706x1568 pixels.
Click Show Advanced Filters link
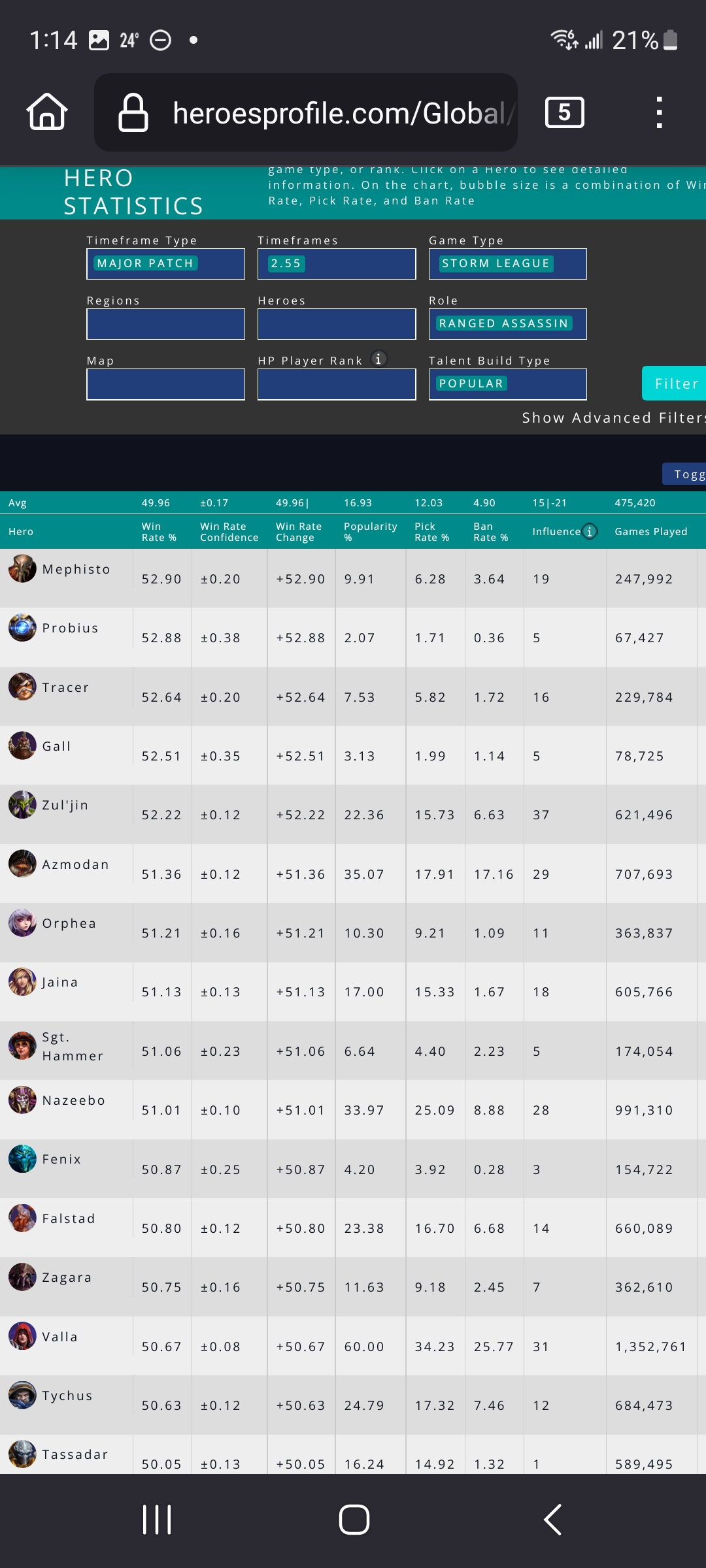point(613,417)
